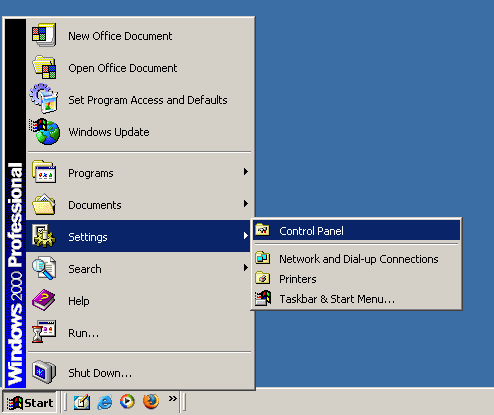This screenshot has height=415, width=494.
Task: Expand the Documents submenu arrow
Action: coord(246,204)
